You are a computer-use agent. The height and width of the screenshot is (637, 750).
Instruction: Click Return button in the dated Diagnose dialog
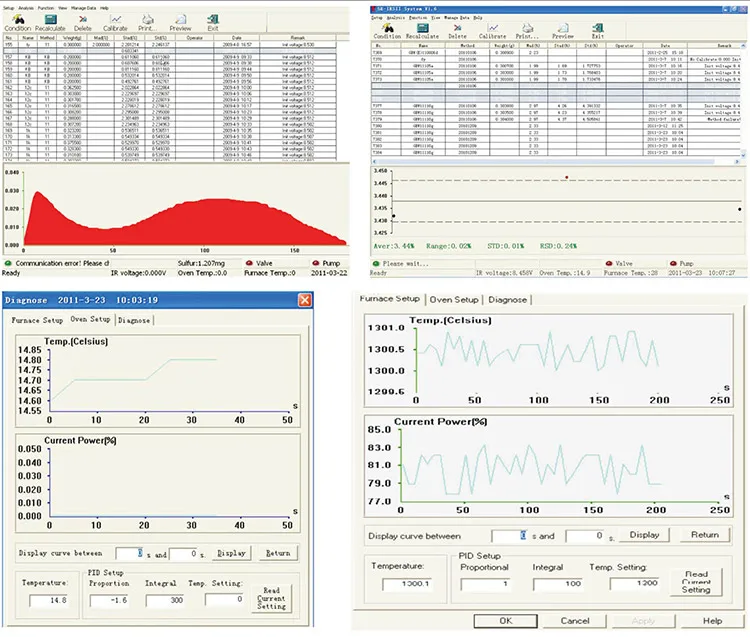(277, 552)
